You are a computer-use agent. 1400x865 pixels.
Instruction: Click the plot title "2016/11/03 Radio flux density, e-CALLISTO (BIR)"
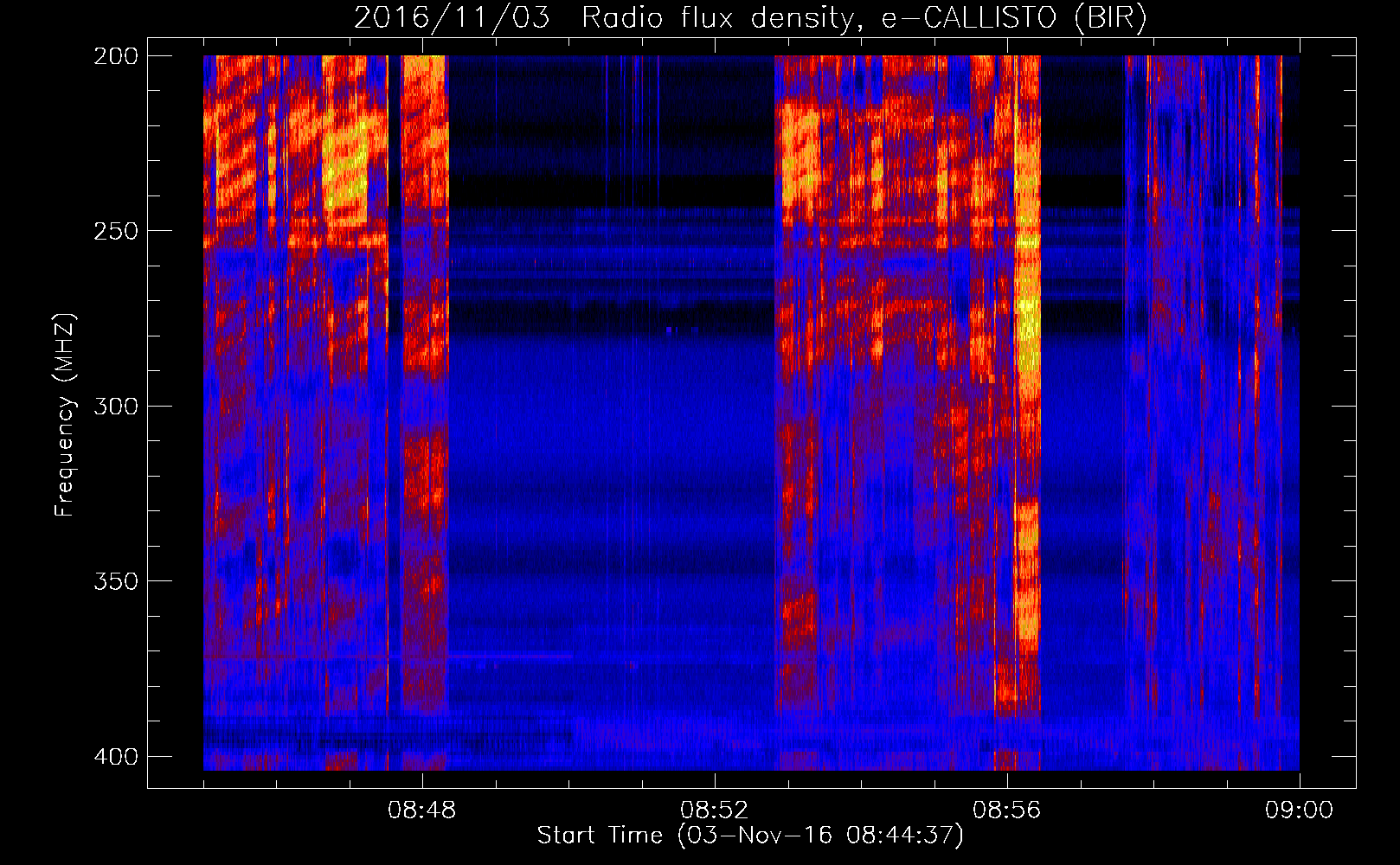[x=750, y=18]
